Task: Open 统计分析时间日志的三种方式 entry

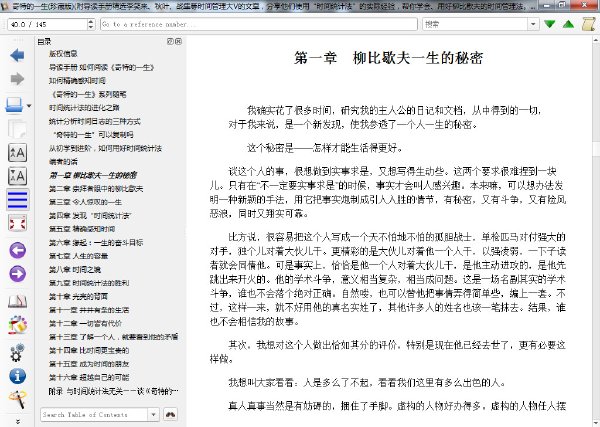Action: click(95, 121)
